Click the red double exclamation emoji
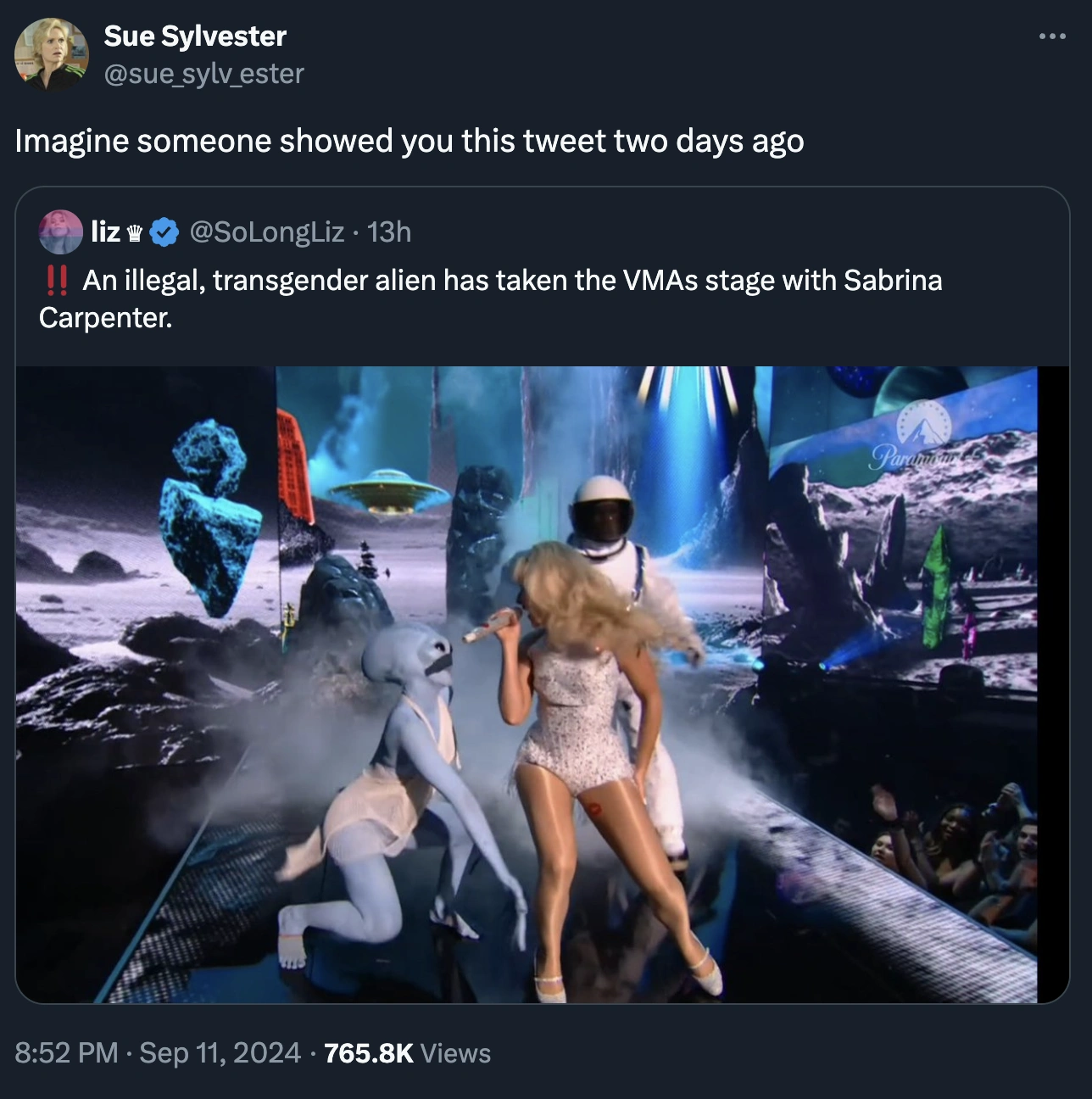Image resolution: width=1092 pixels, height=1099 pixels. tap(56, 281)
